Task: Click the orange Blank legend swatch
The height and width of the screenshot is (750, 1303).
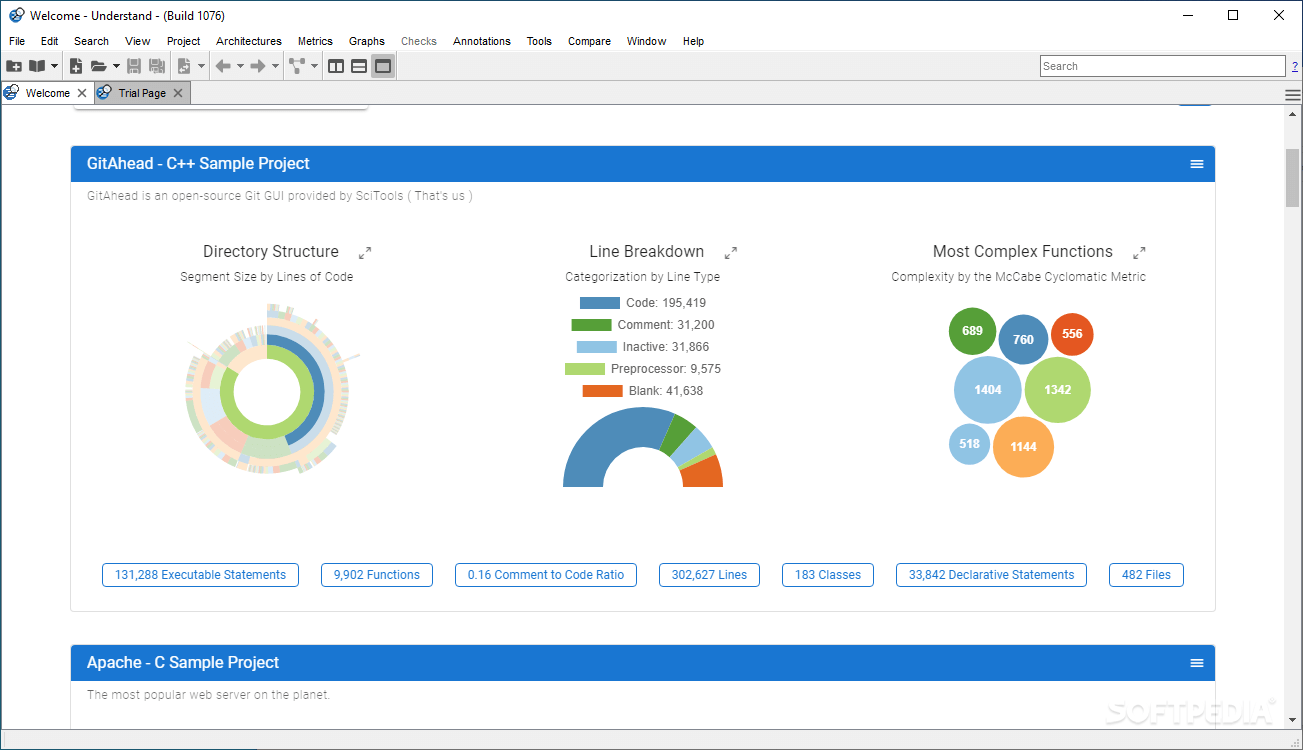Action: tap(602, 391)
